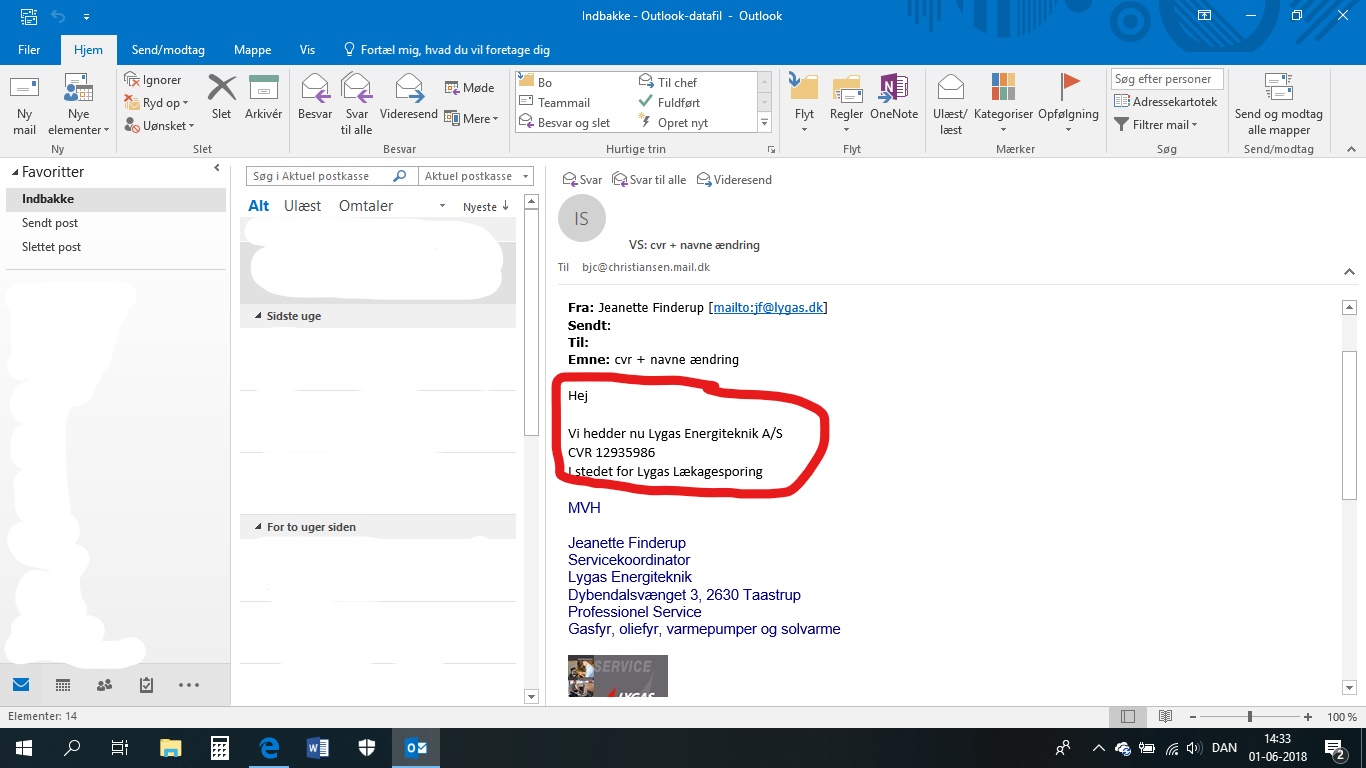Switch to Calendar view in navigation bar

[x=63, y=685]
